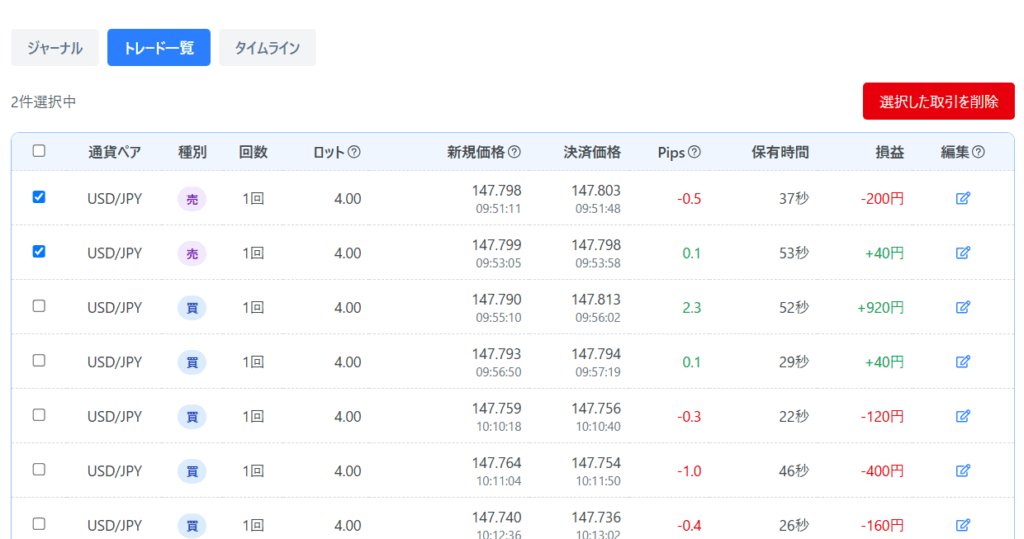The width and height of the screenshot is (1024, 539).
Task: Show help tooltip for 新規価格 column
Action: [514, 152]
